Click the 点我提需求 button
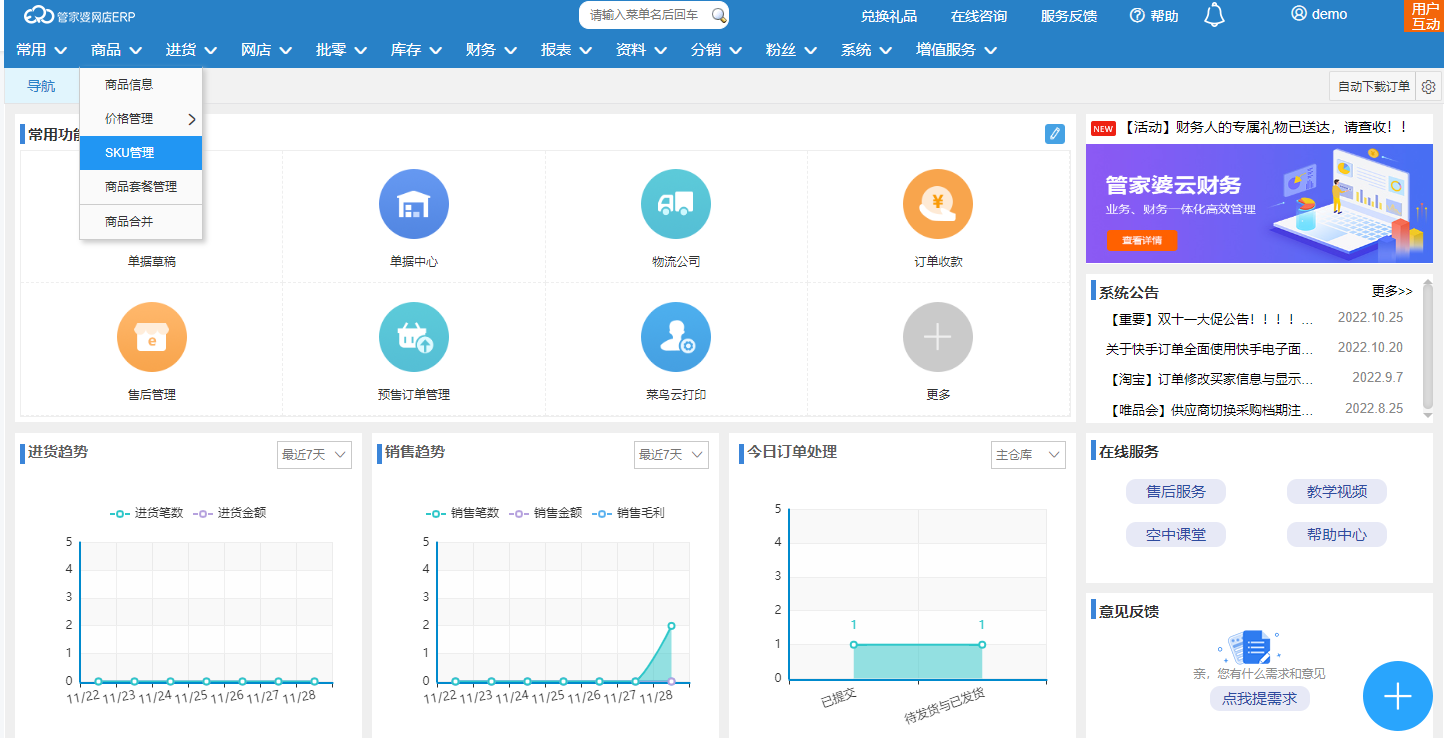Image resolution: width=1444 pixels, height=738 pixels. click(x=1259, y=699)
